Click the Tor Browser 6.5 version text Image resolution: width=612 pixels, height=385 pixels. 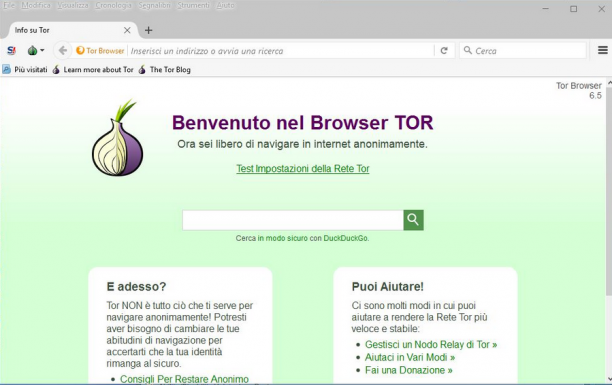[579, 91]
